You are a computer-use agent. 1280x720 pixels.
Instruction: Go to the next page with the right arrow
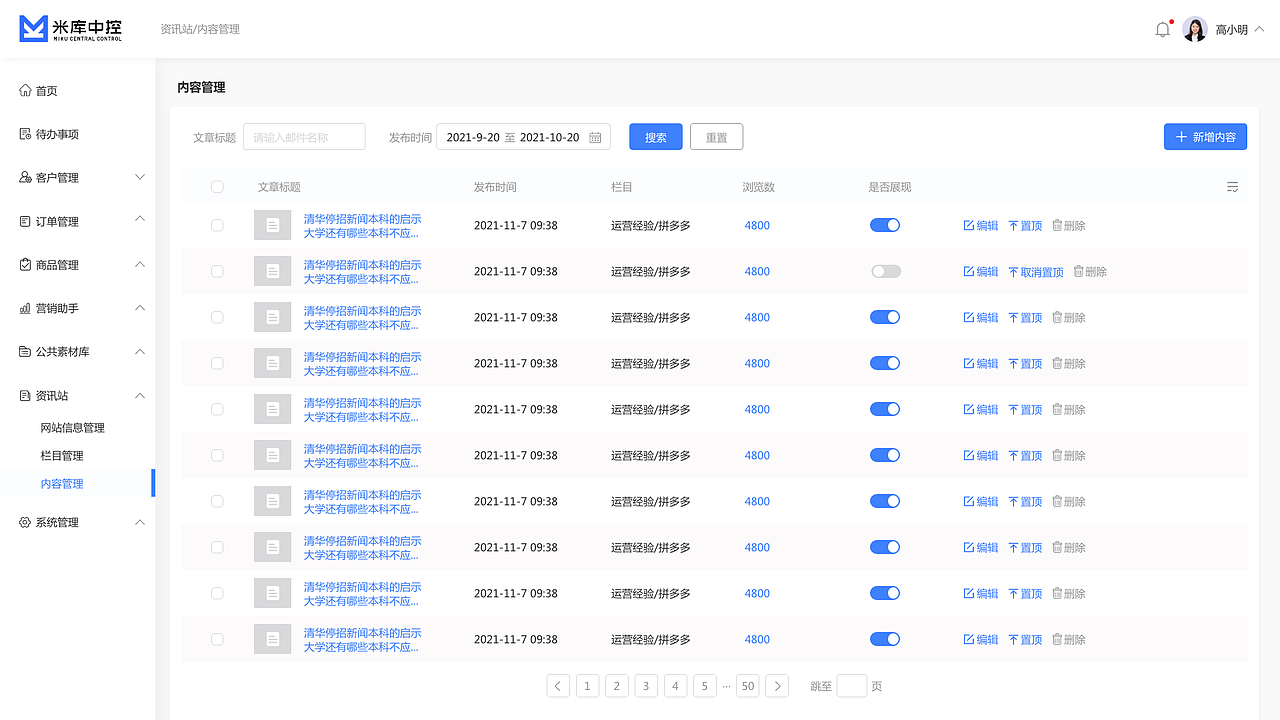click(x=777, y=686)
